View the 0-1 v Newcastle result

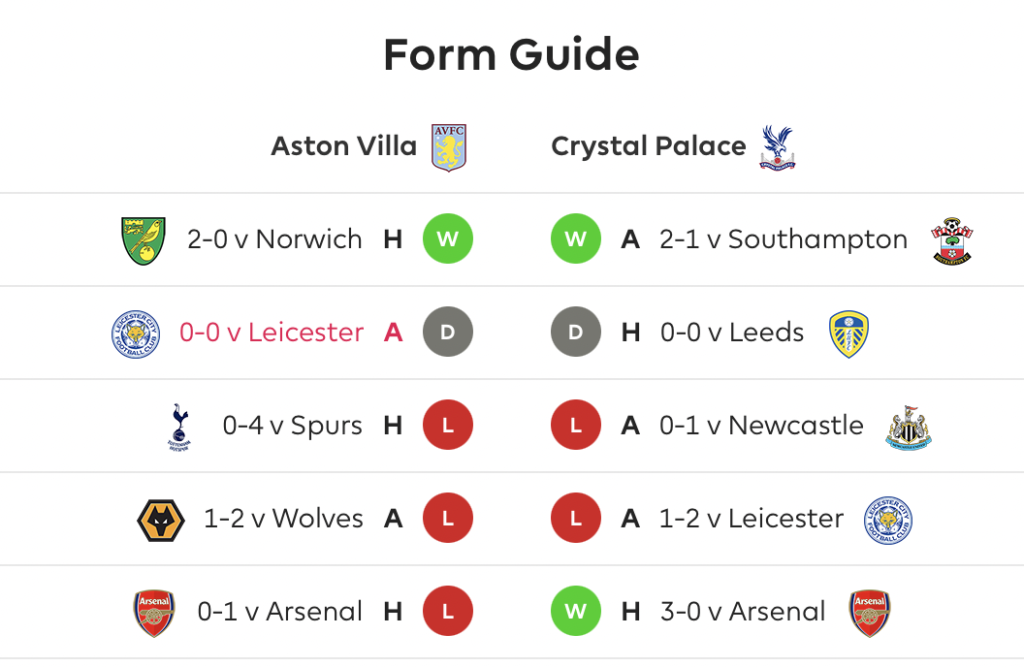pyautogui.click(x=761, y=425)
